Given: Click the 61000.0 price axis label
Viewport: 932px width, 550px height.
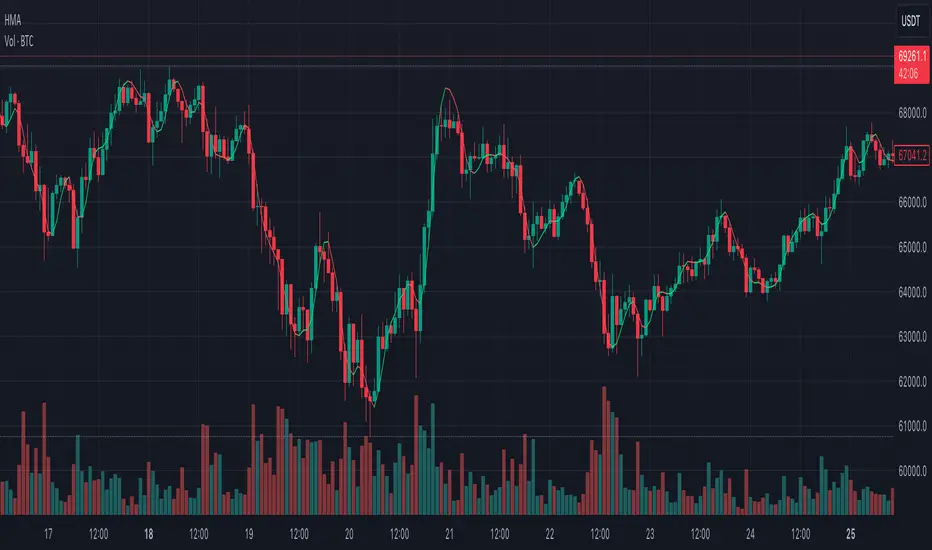Looking at the screenshot, I should point(910,427).
